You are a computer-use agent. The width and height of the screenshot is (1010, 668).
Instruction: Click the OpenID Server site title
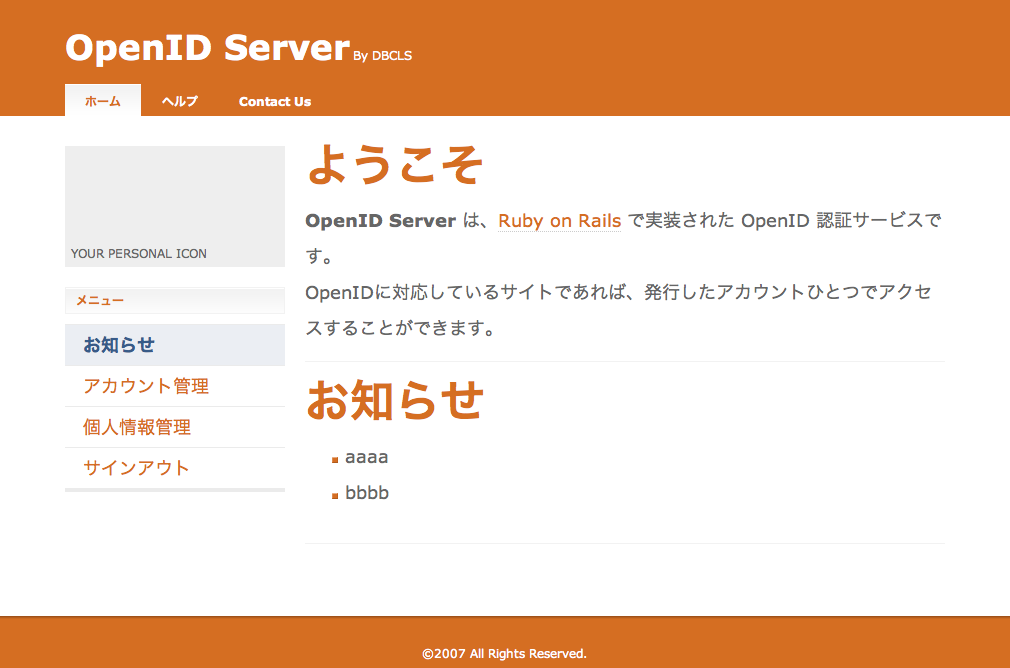point(207,48)
